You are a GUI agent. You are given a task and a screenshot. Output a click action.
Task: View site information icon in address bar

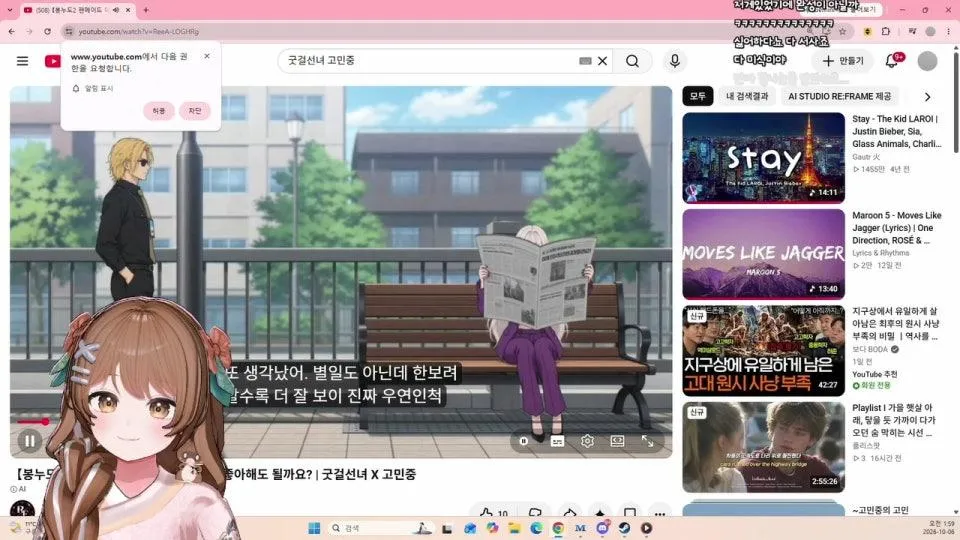click(x=69, y=31)
